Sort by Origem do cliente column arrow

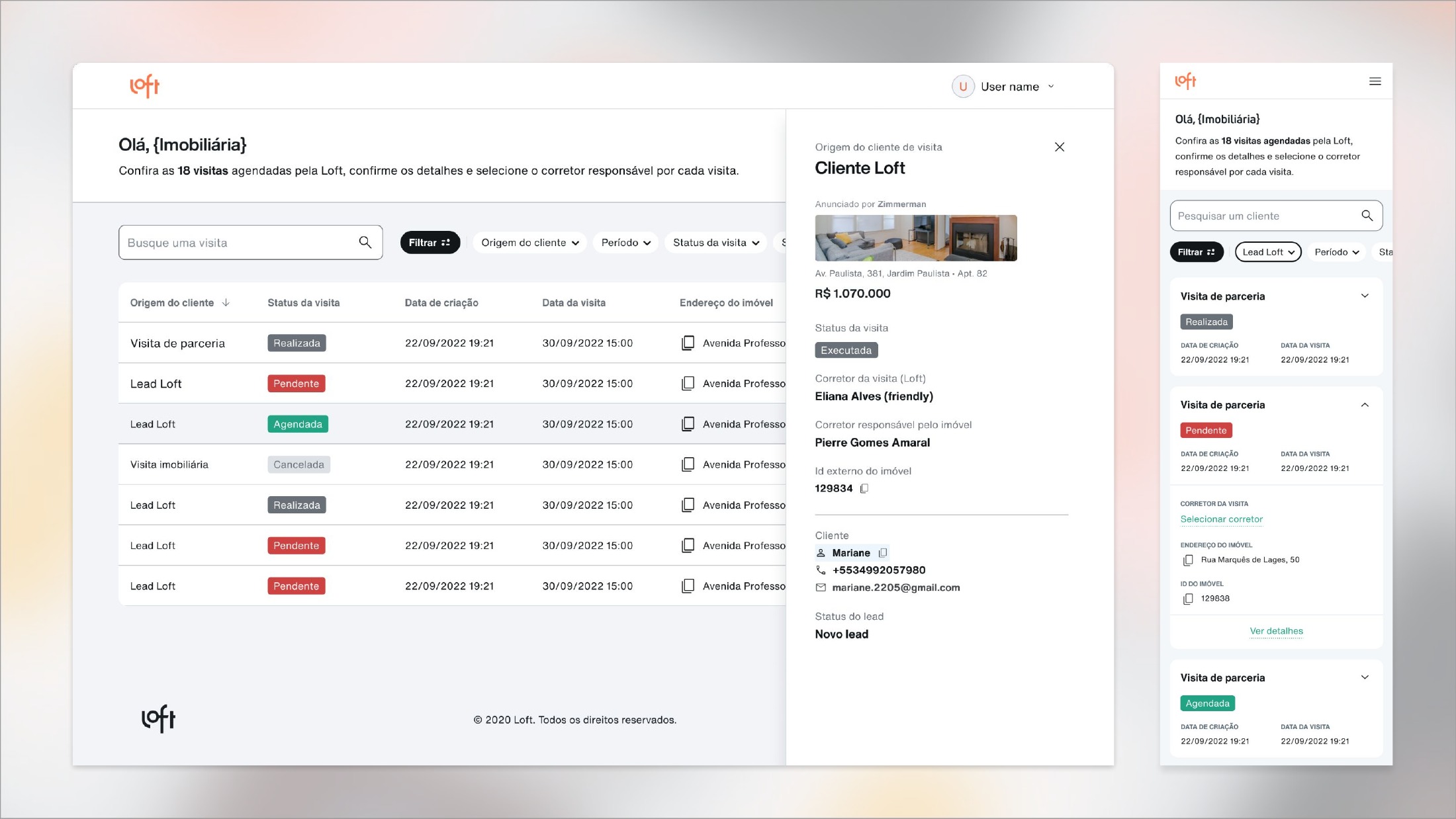pyautogui.click(x=226, y=302)
